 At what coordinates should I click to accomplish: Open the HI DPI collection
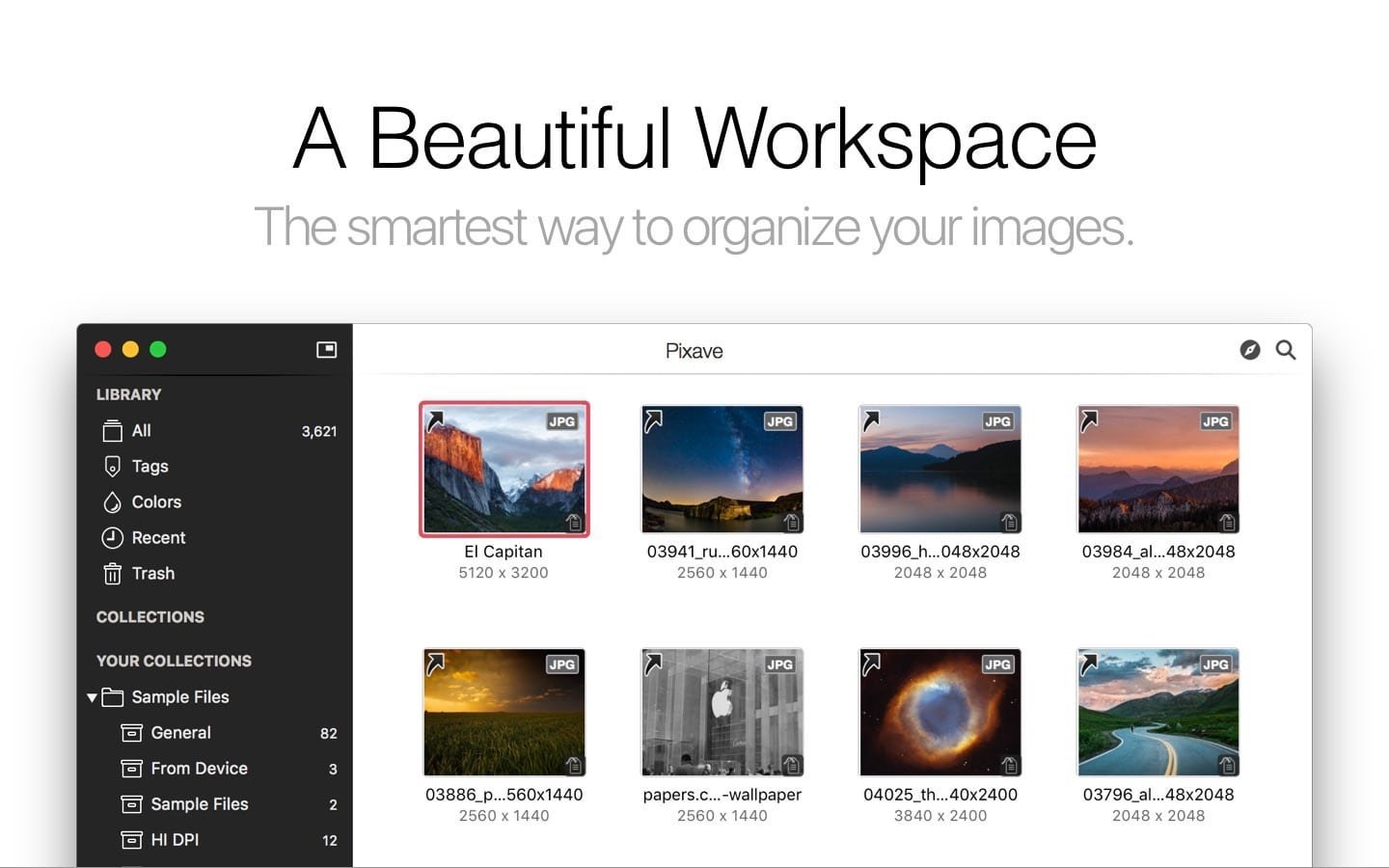click(x=175, y=840)
